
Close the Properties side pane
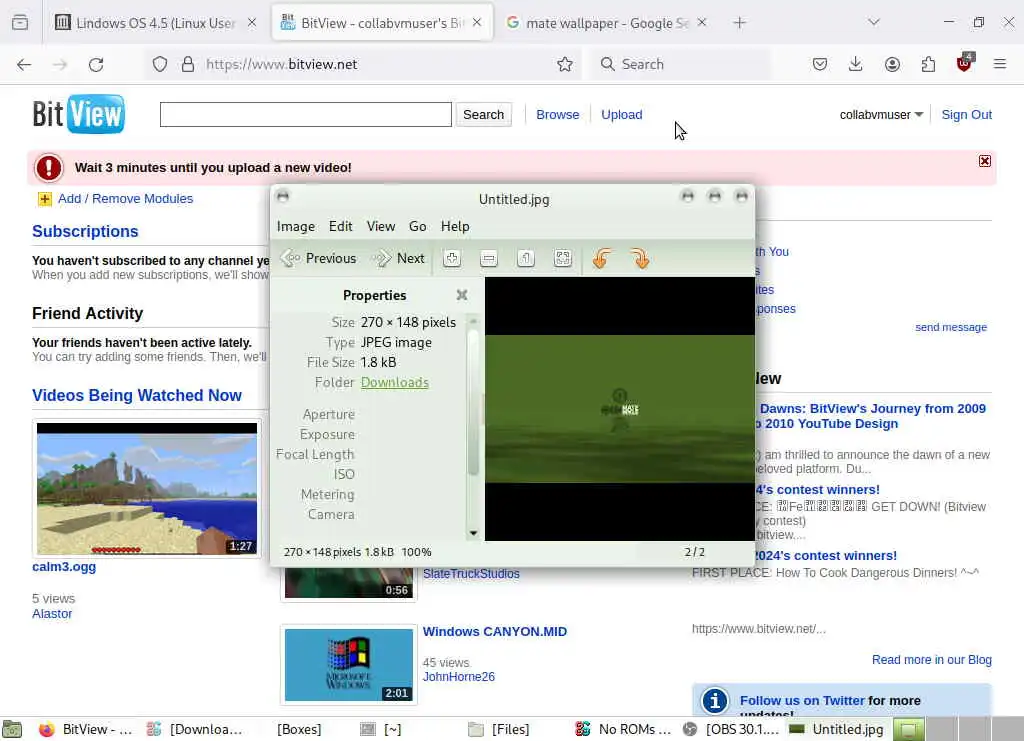[462, 295]
